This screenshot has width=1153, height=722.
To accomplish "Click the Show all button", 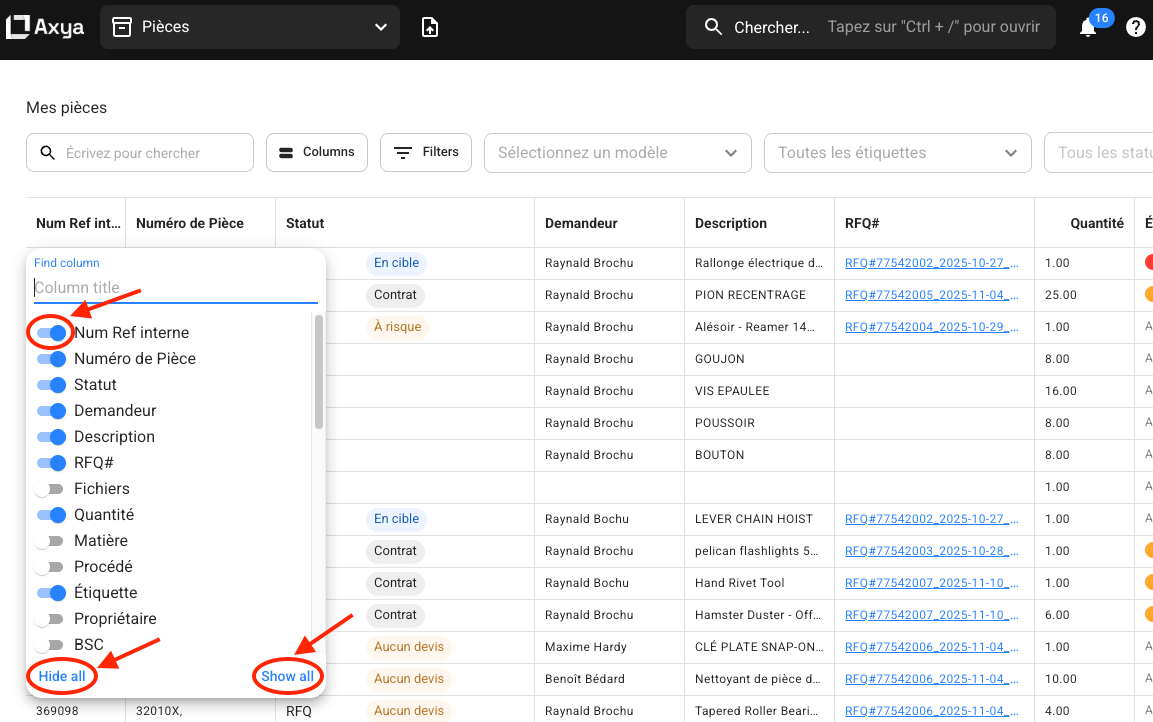I will tap(287, 677).
